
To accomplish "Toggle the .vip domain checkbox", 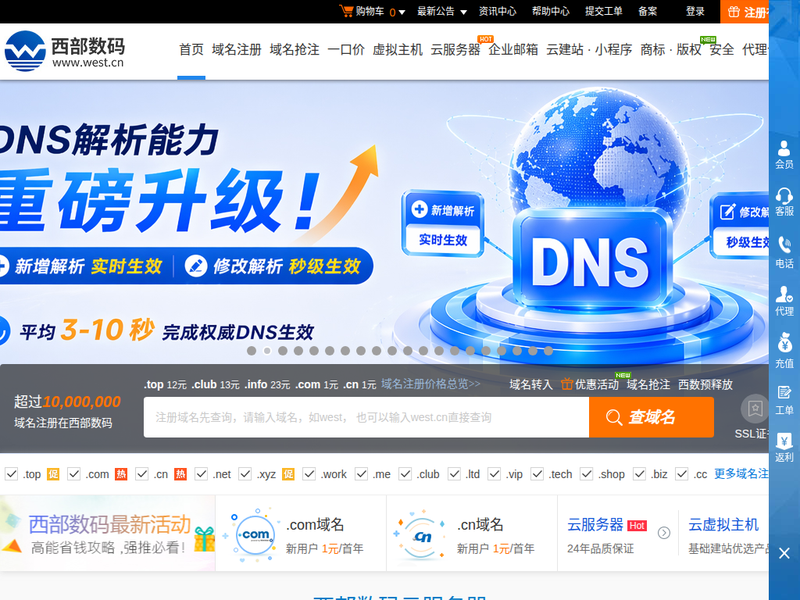I will pos(494,473).
